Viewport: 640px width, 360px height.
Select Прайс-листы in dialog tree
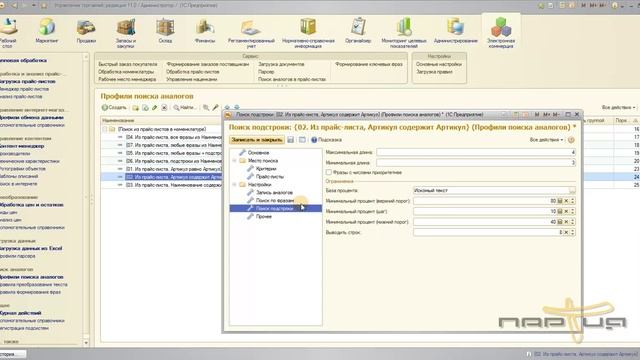270,177
